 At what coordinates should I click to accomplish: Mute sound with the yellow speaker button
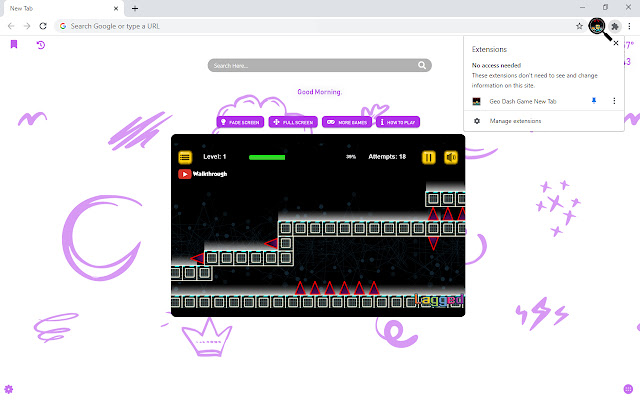pyautogui.click(x=451, y=158)
